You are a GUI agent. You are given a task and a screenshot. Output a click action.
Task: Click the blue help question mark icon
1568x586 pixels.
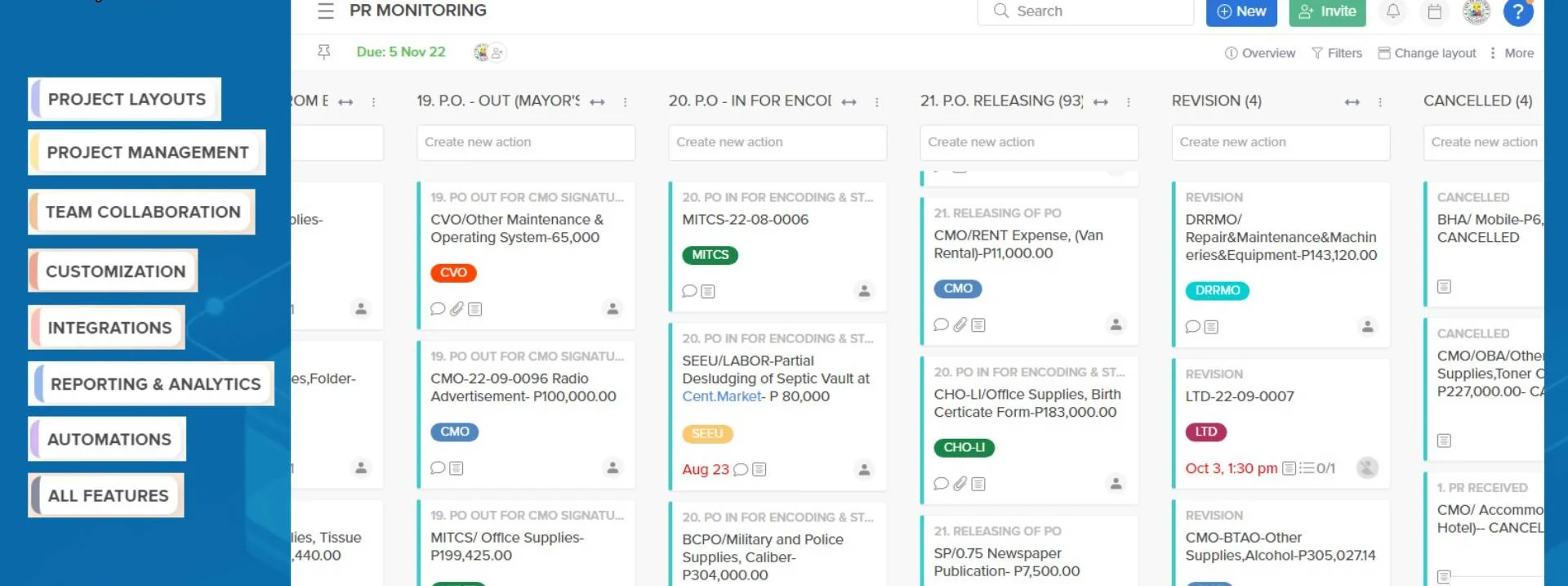pos(1518,11)
